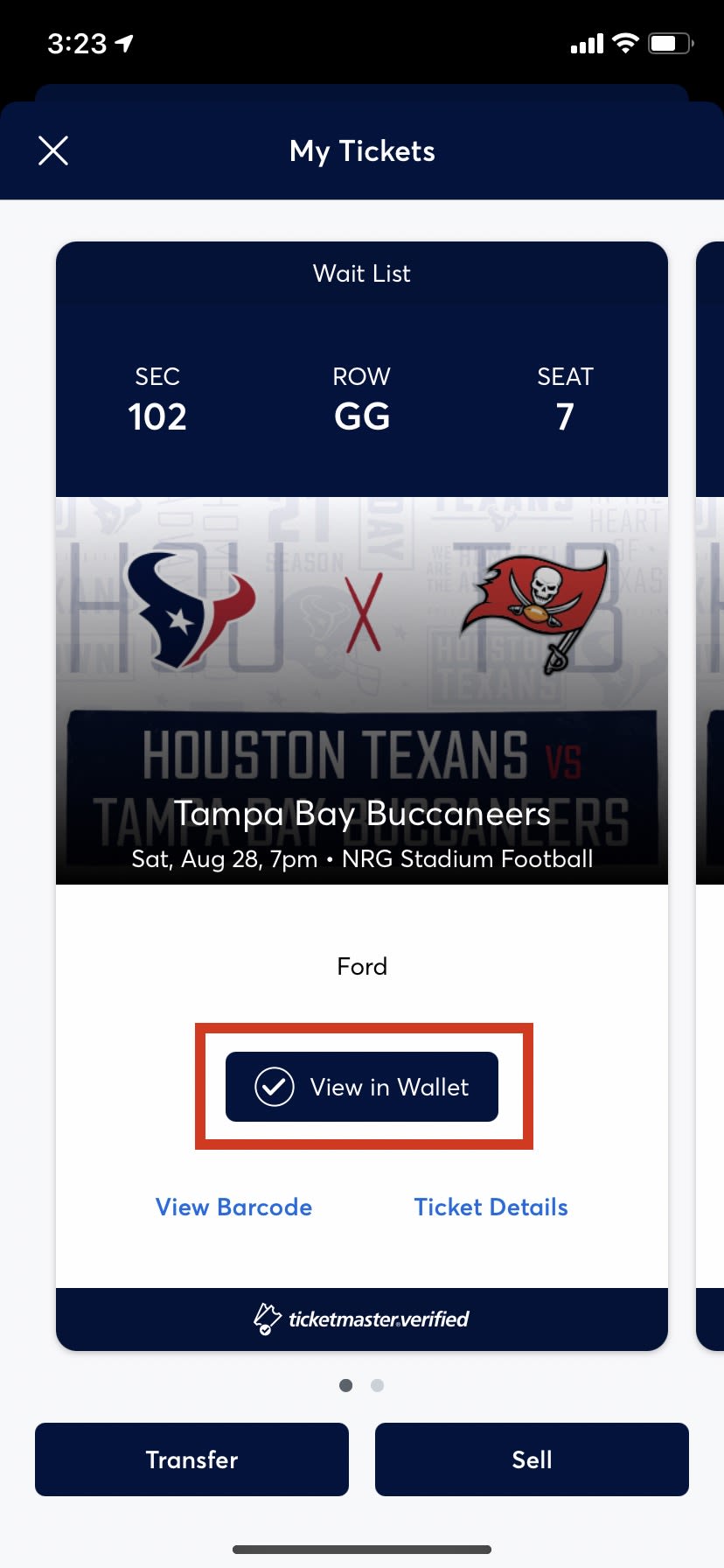This screenshot has width=724, height=1568.
Task: Tap the Wait List ticket header
Action: [362, 274]
